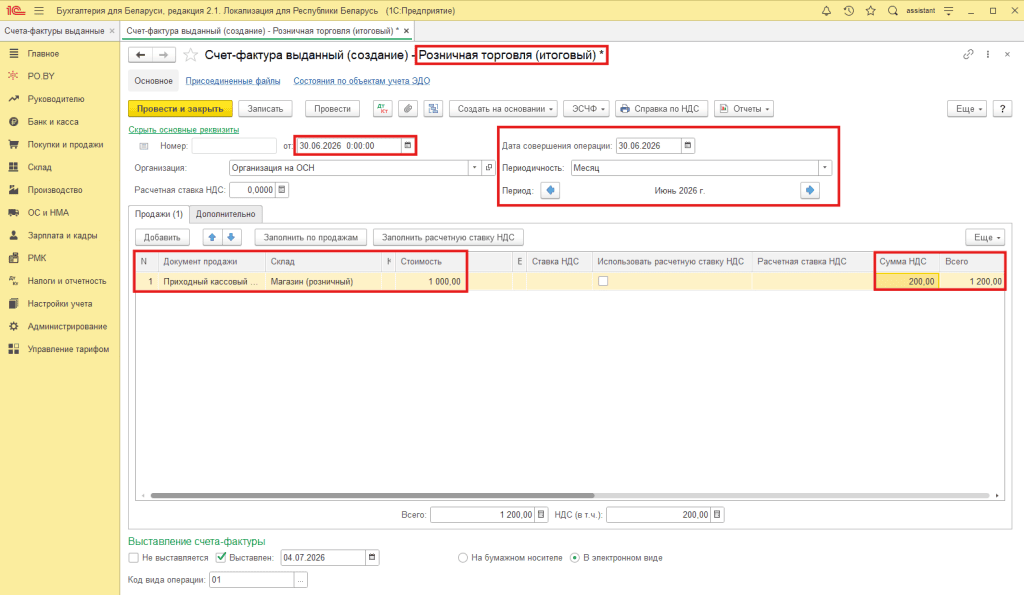
Task: Open calendar for Дата совершения операции
Action: pos(688,145)
